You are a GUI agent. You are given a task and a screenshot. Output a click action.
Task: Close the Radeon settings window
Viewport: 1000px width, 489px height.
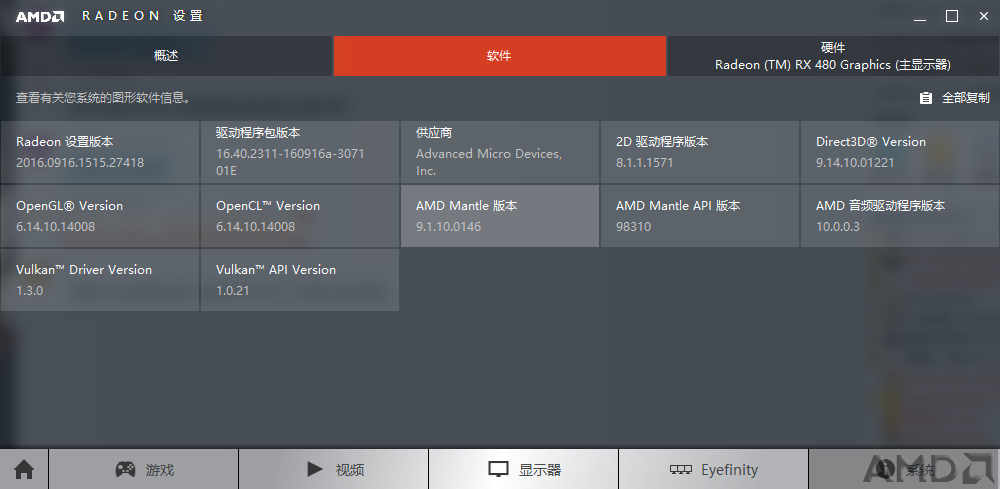(x=983, y=17)
